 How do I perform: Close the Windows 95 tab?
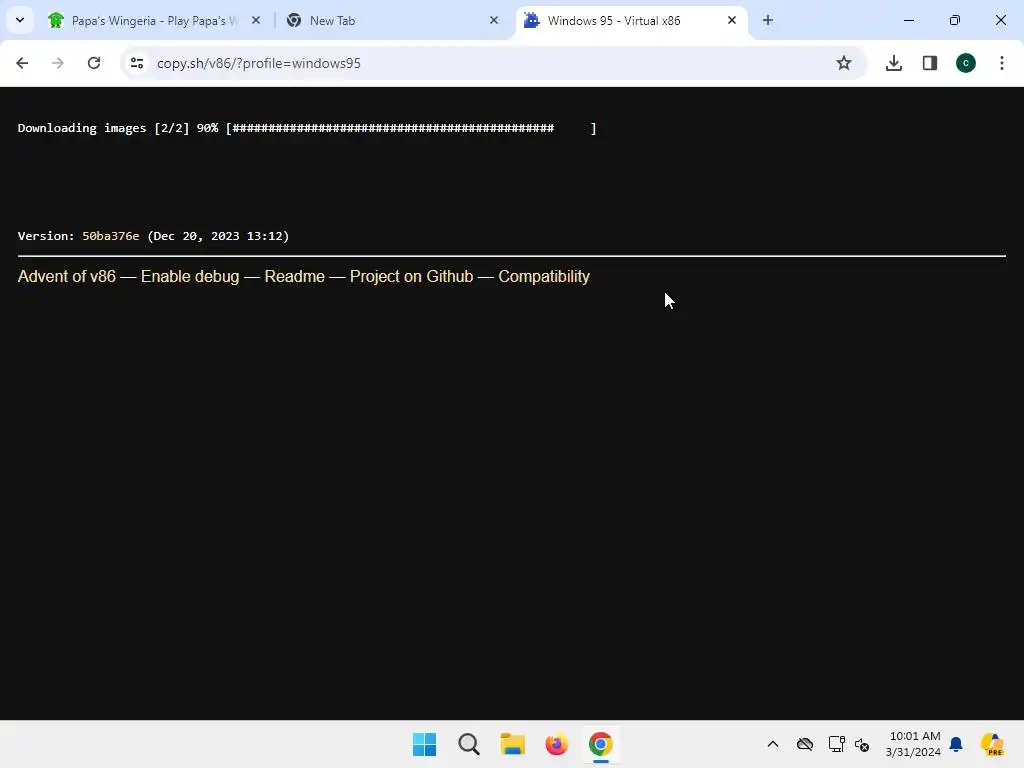[732, 20]
